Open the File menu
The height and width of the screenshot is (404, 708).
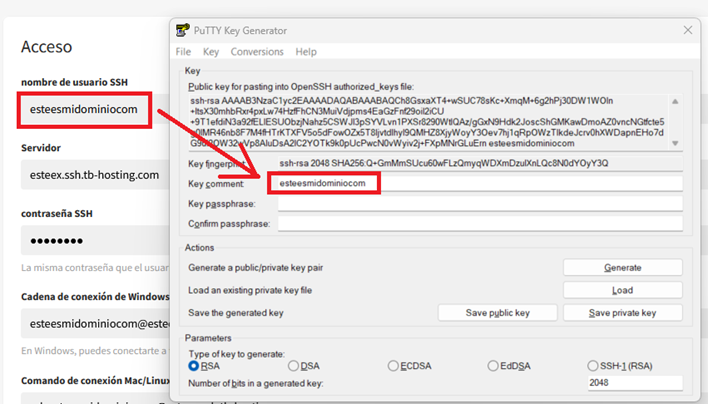point(183,51)
